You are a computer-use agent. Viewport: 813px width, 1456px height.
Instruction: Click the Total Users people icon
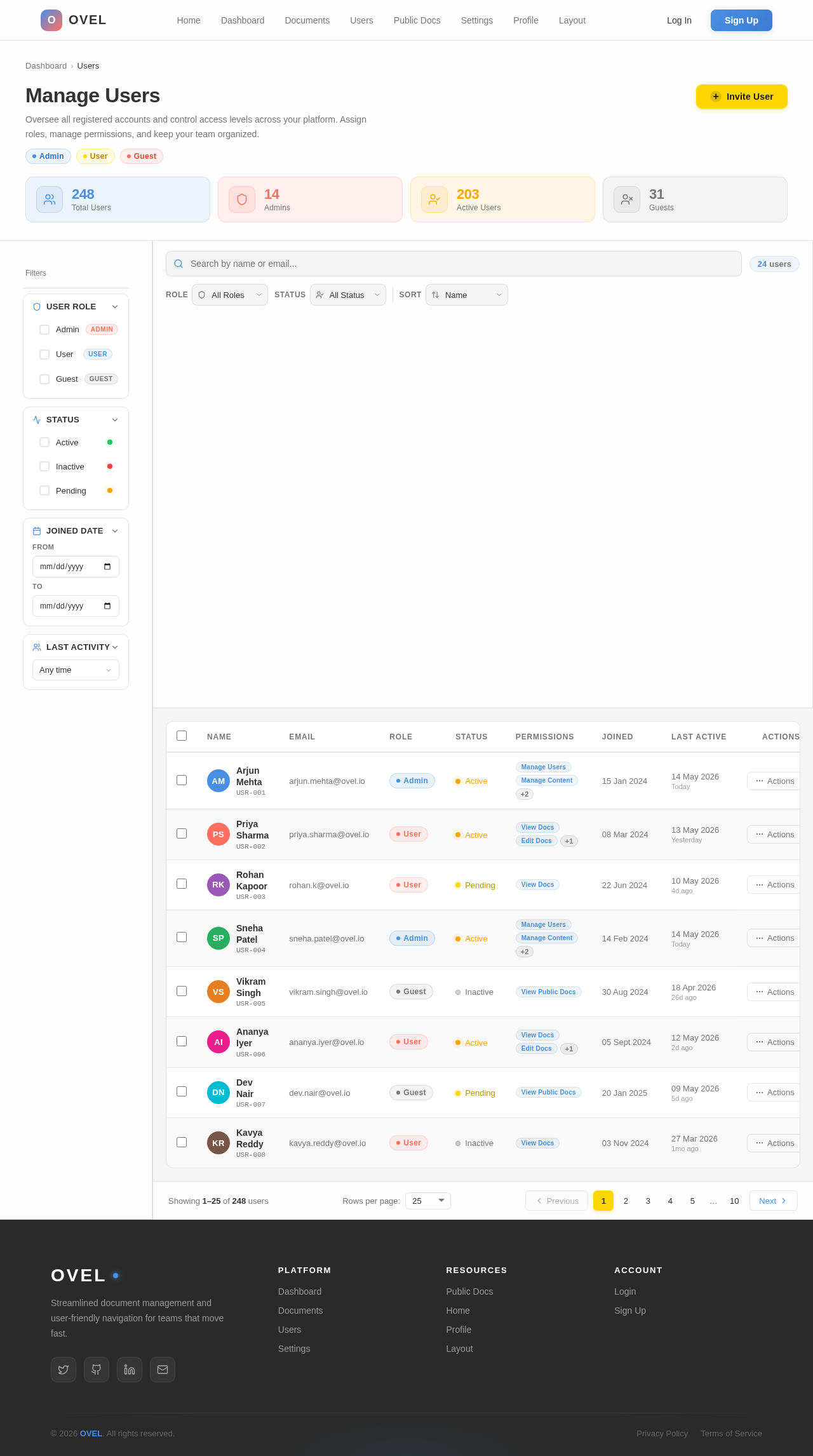pyautogui.click(x=50, y=199)
